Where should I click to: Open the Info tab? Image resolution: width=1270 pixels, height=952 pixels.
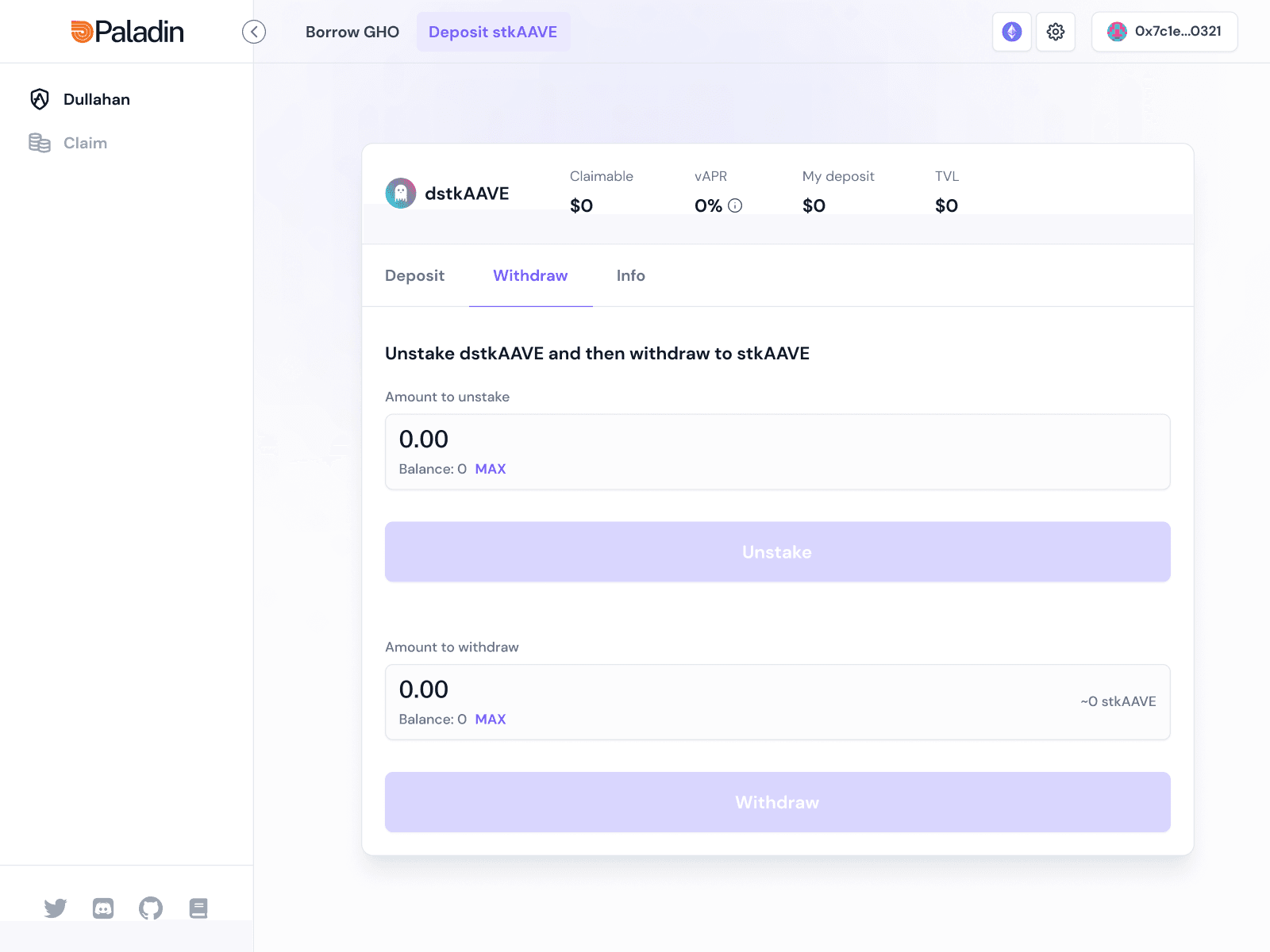click(631, 275)
